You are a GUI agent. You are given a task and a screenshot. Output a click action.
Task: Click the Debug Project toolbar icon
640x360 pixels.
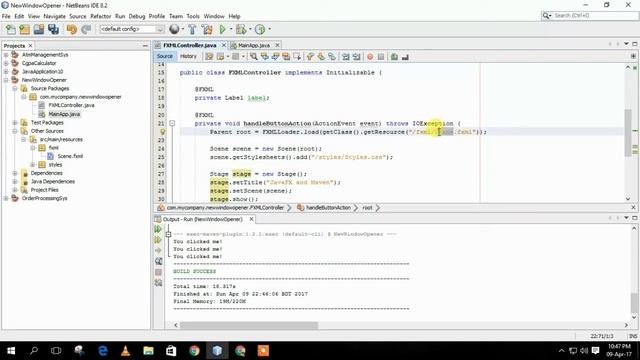(x=240, y=29)
